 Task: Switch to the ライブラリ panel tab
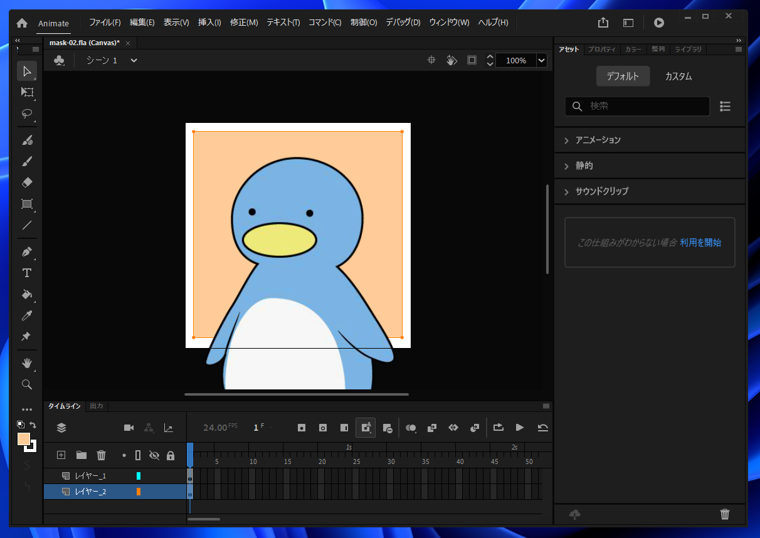click(688, 49)
